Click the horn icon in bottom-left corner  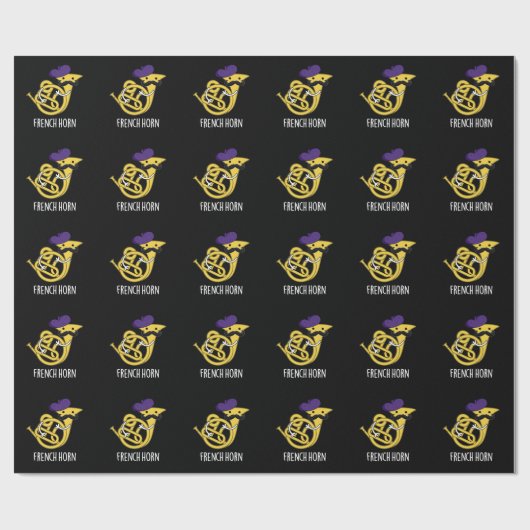(x=54, y=425)
